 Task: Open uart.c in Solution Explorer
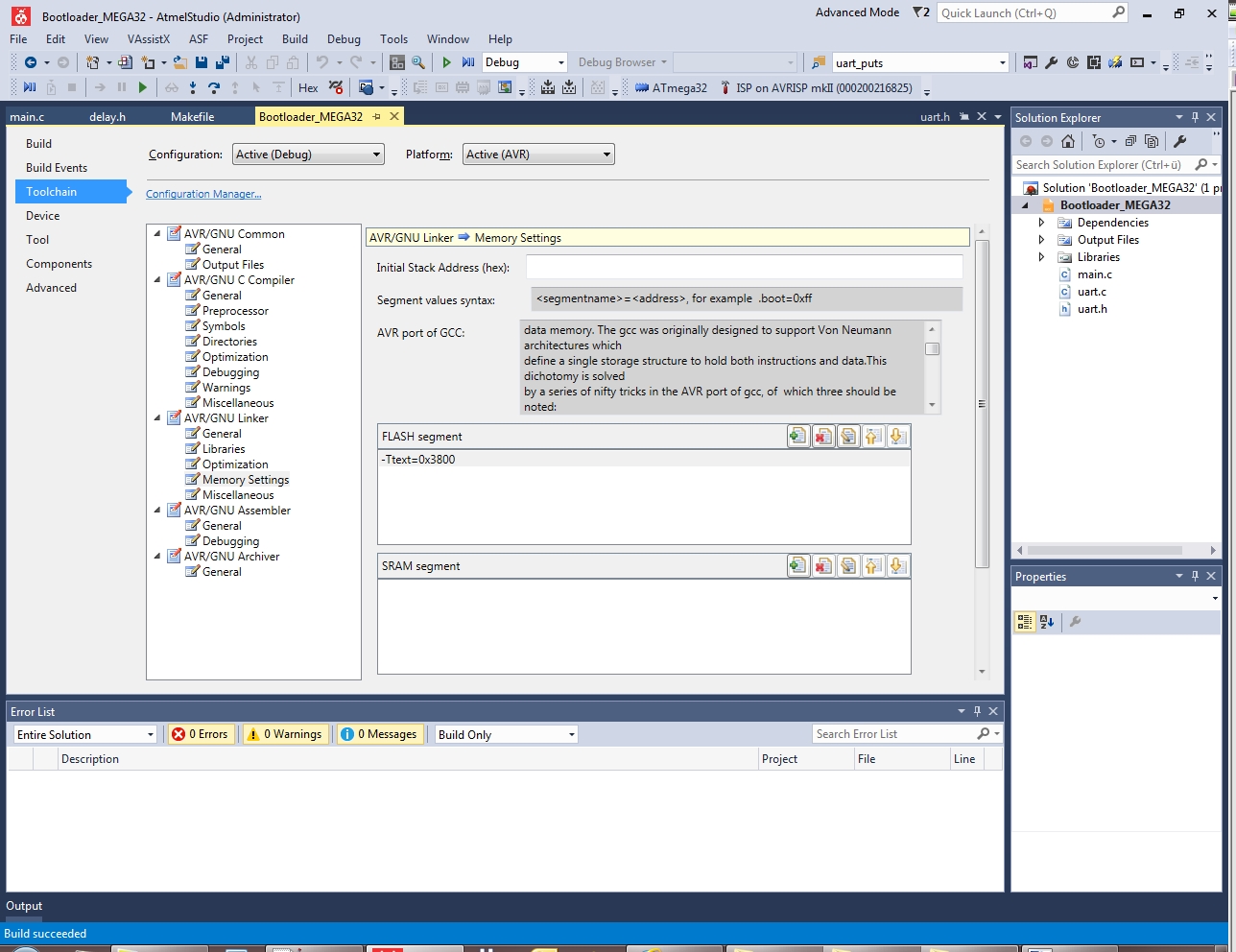coord(1092,292)
